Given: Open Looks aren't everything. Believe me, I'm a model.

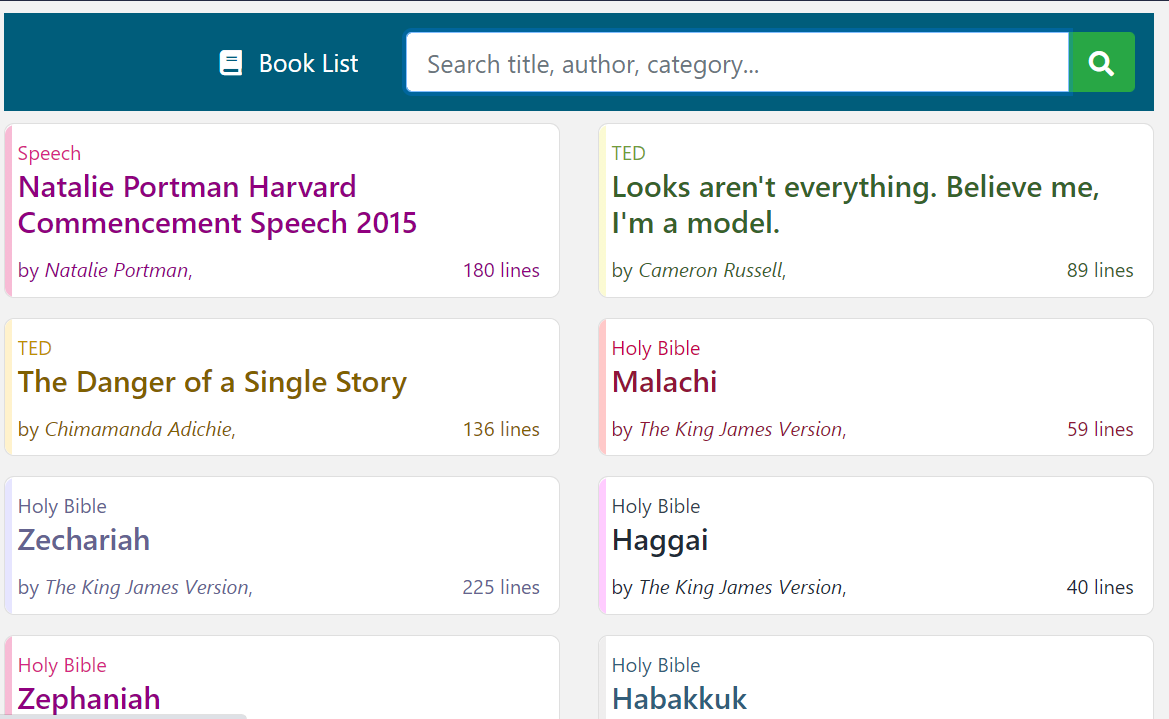Looking at the screenshot, I should click(855, 205).
